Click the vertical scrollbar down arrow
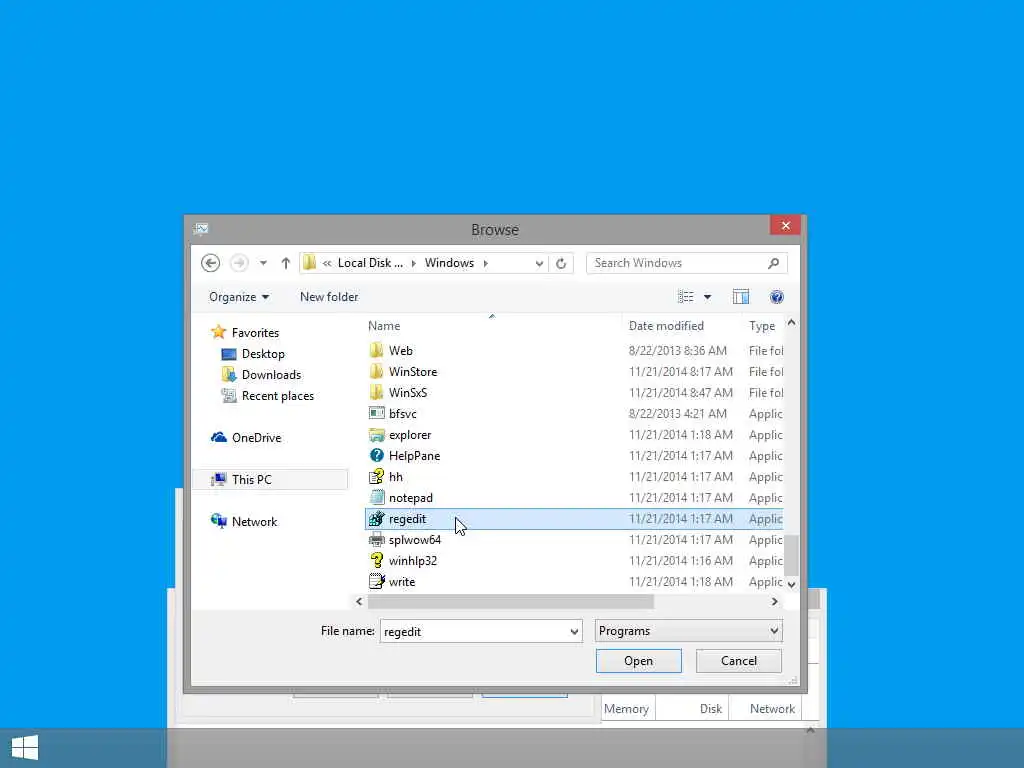Viewport: 1024px width, 768px height. [791, 584]
